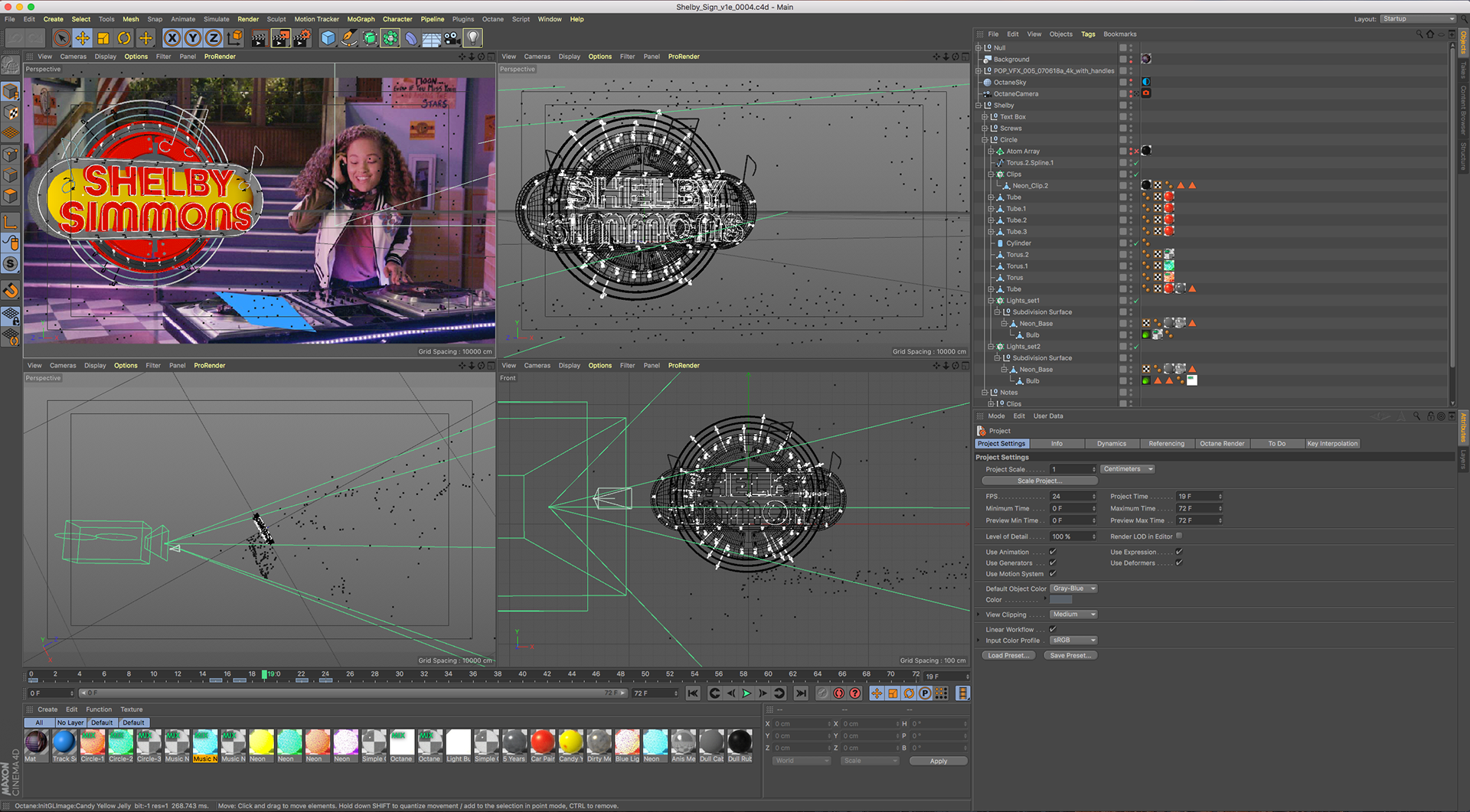This screenshot has height=812, width=1470.
Task: Open the Centimeters unit dropdown
Action: pyautogui.click(x=1128, y=469)
